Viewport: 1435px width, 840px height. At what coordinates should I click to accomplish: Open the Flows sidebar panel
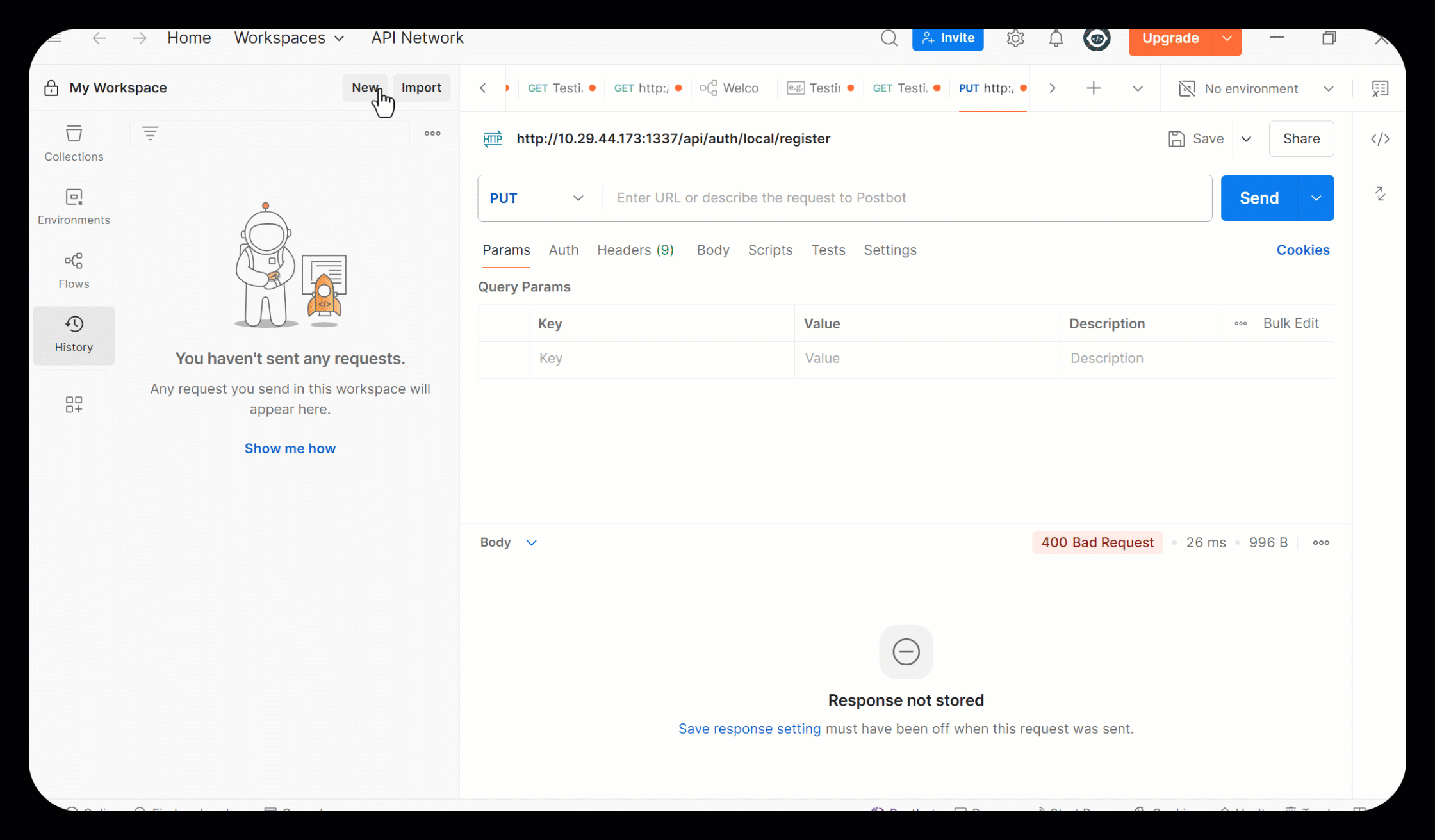74,270
